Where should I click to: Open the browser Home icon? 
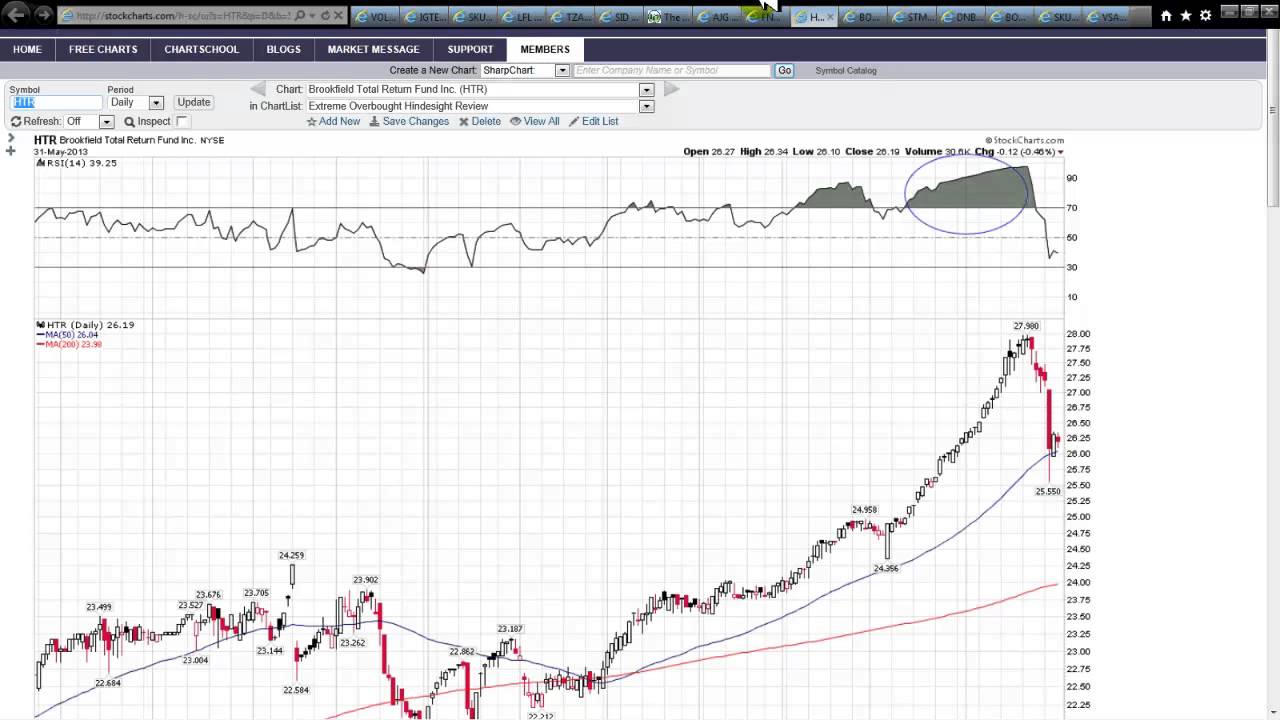[1166, 16]
